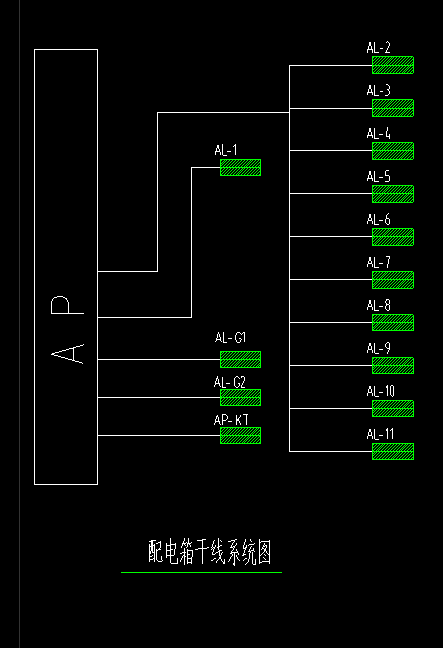Click the AL-G2 text label
The width and height of the screenshot is (443, 648).
pyautogui.click(x=230, y=383)
